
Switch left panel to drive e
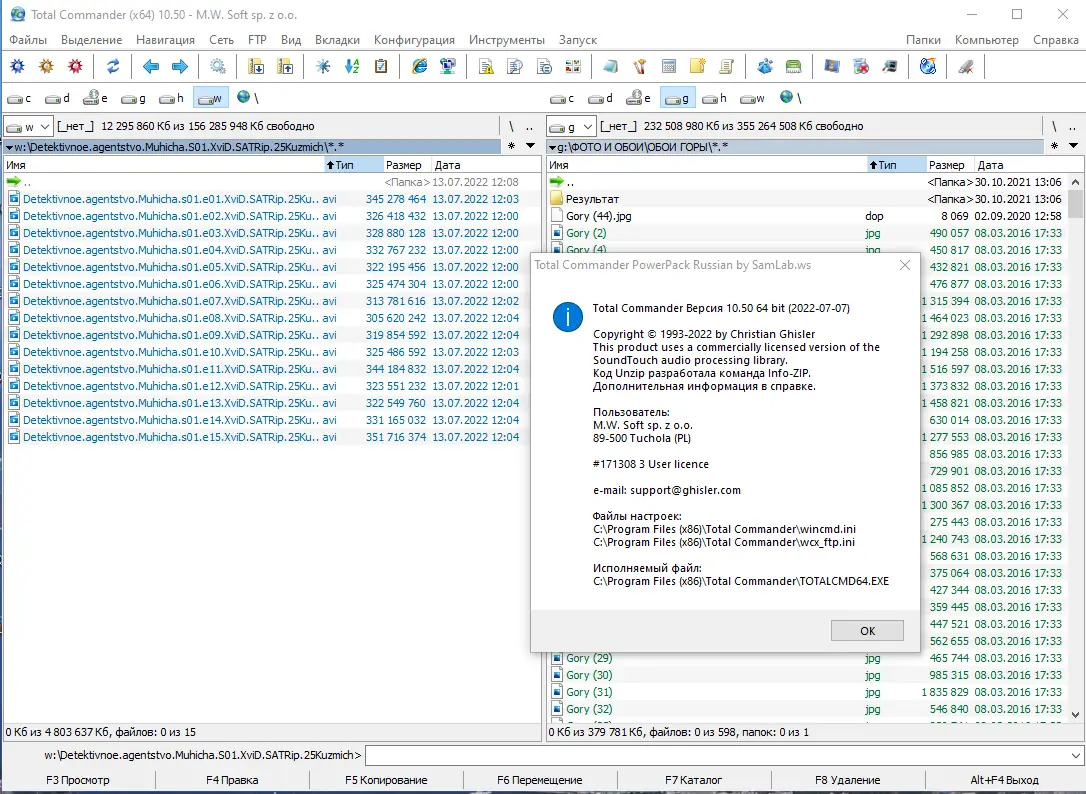click(96, 98)
